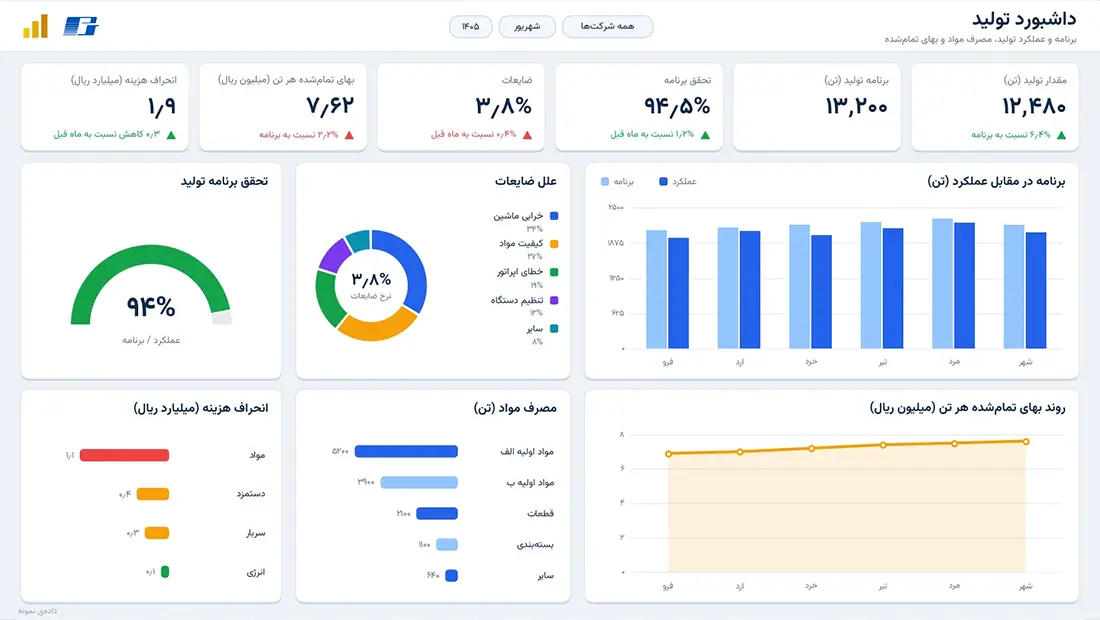
Task: Click the dark blue عملکرد bar for فرو
Action: [678, 293]
